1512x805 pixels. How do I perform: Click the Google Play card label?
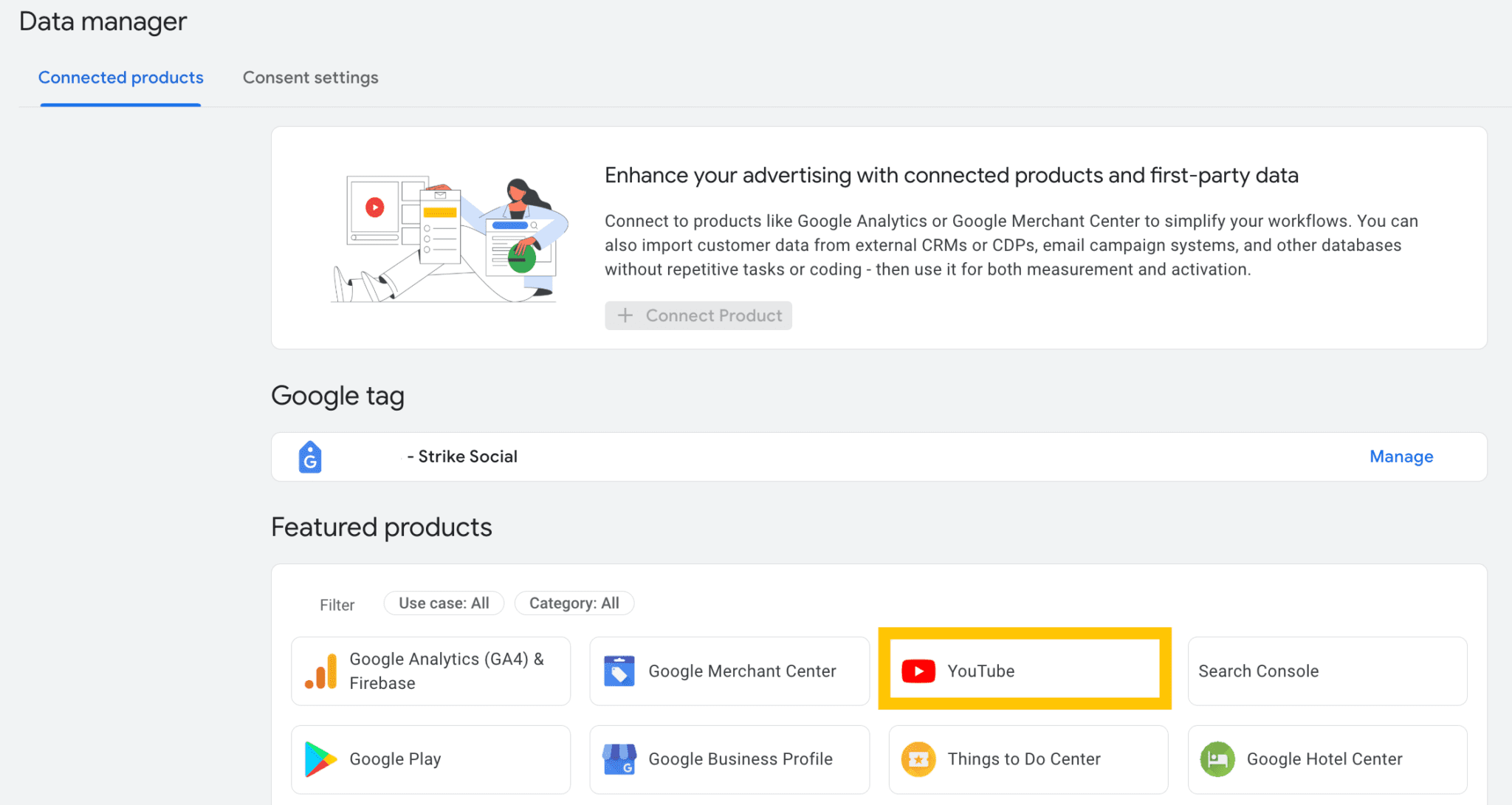pyautogui.click(x=395, y=759)
